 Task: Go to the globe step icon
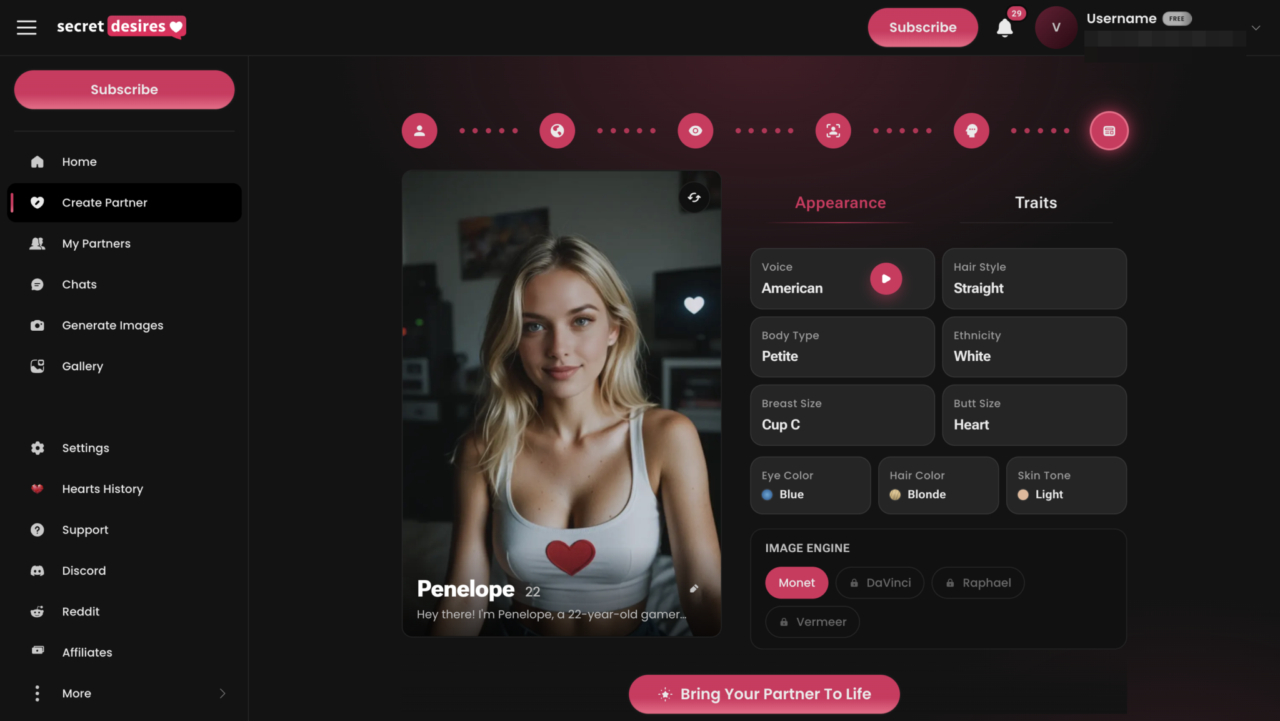coord(557,130)
